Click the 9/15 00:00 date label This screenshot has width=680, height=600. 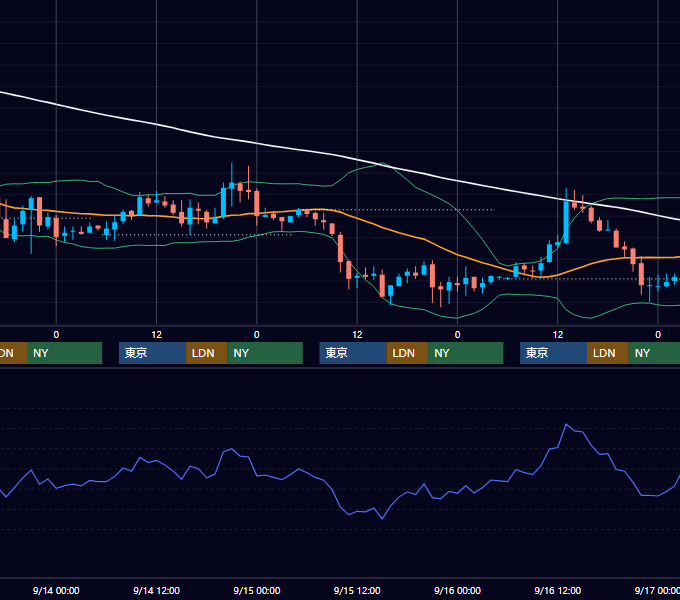[257, 590]
